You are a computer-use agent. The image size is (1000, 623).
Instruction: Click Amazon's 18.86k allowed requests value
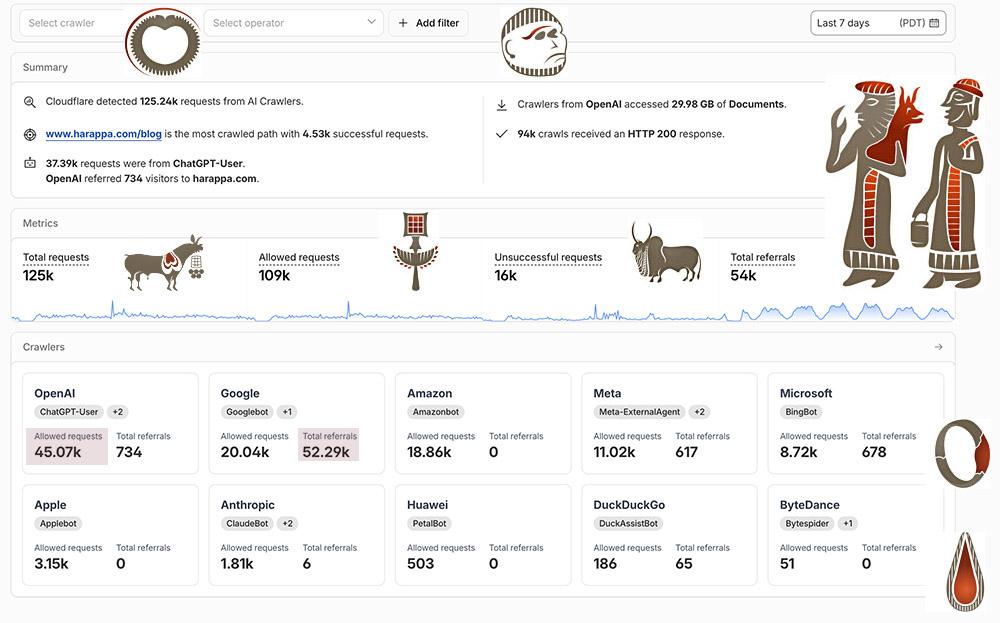click(429, 452)
